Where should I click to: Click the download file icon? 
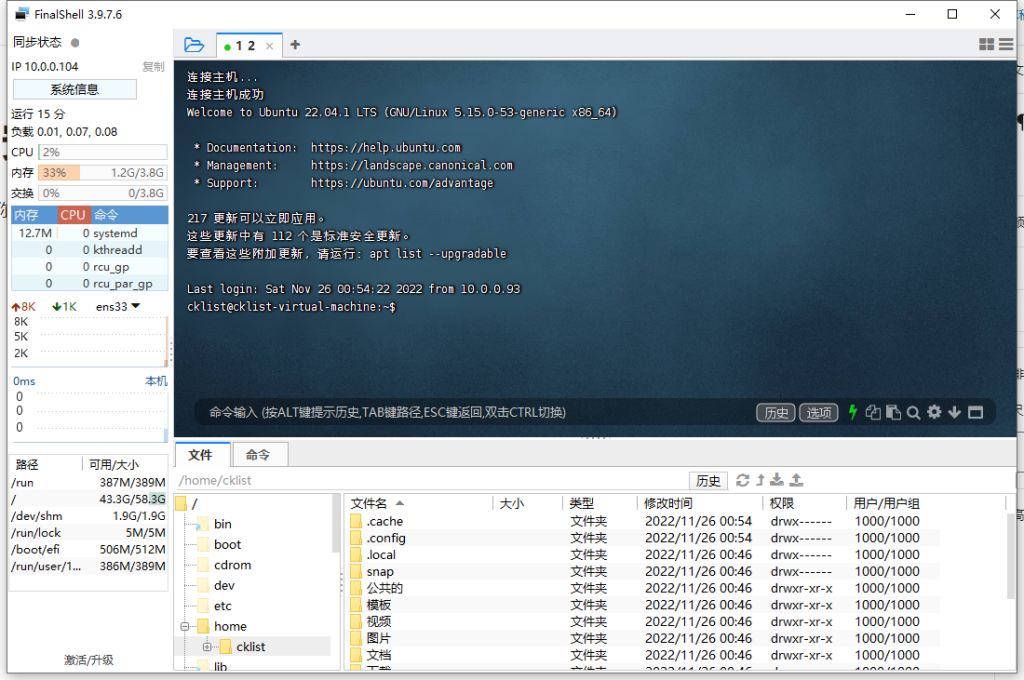click(776, 480)
